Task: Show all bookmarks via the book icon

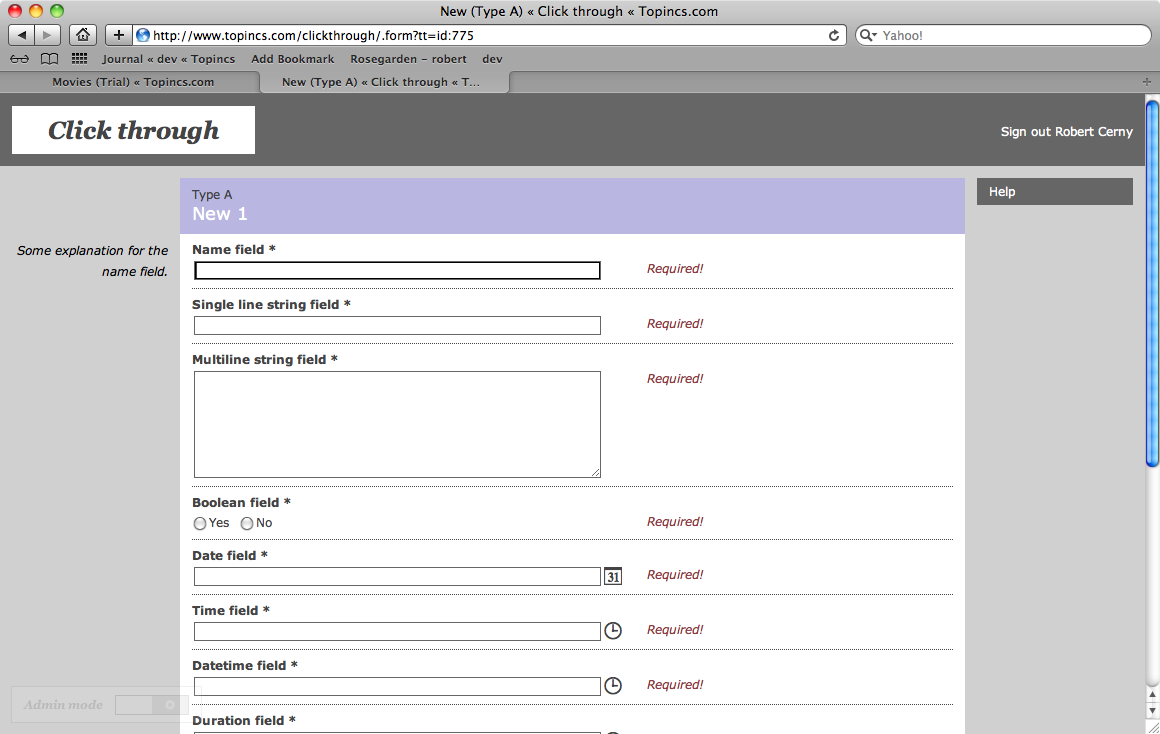Action: click(49, 59)
